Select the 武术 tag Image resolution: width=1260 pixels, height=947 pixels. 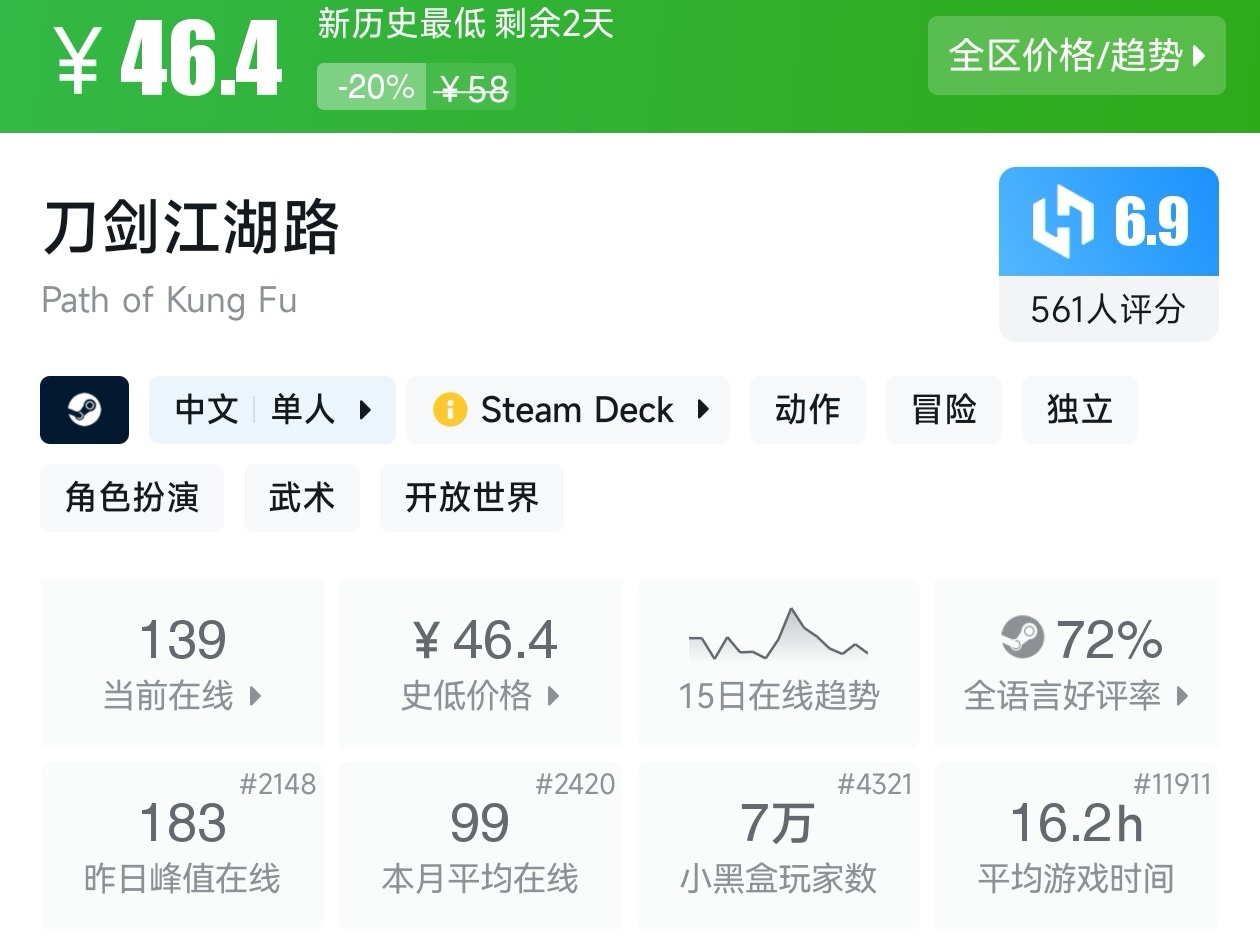click(301, 498)
